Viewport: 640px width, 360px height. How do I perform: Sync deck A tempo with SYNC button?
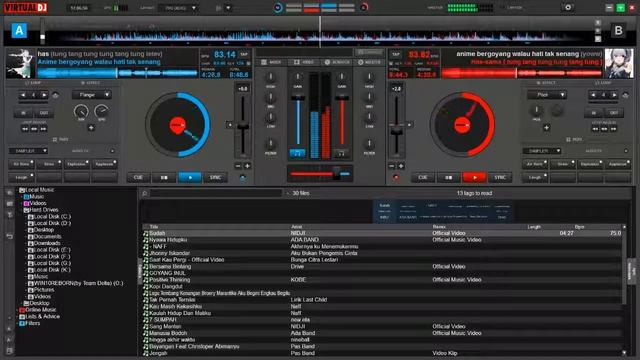coord(216,178)
